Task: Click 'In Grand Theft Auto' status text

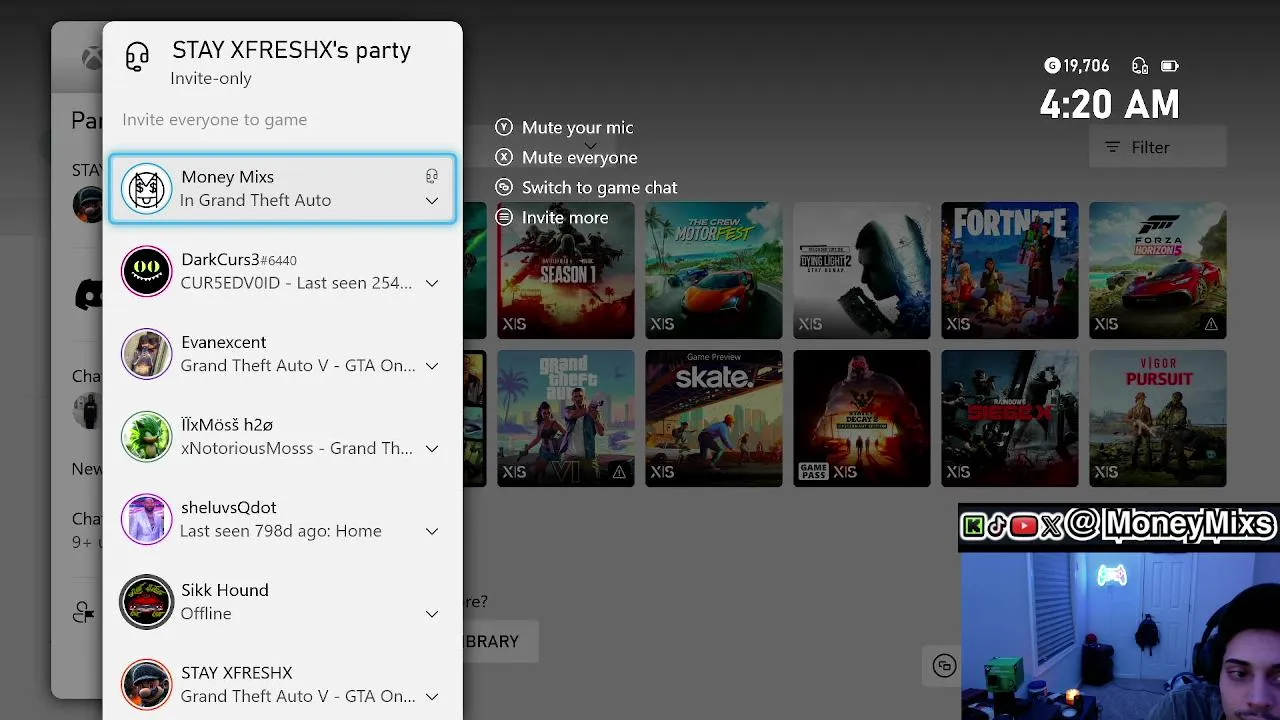Action: (x=255, y=200)
